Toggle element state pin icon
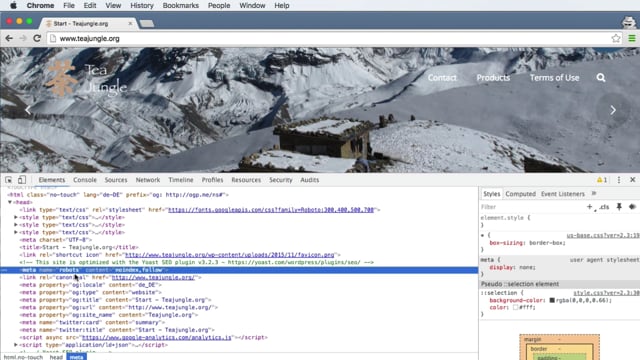Viewport: 640px width, 360px height. pyautogui.click(x=619, y=207)
